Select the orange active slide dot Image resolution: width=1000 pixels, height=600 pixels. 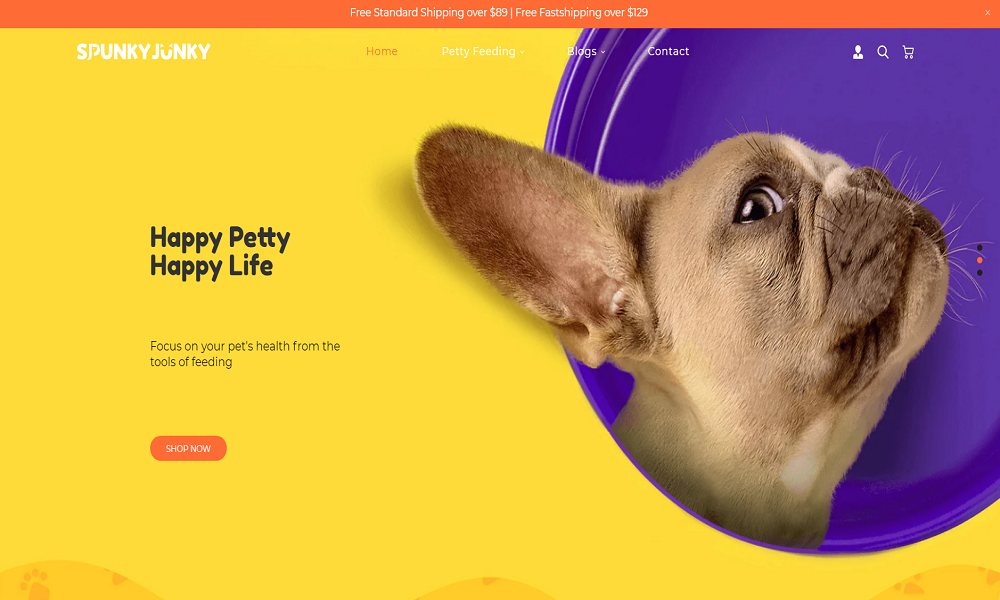[x=980, y=260]
